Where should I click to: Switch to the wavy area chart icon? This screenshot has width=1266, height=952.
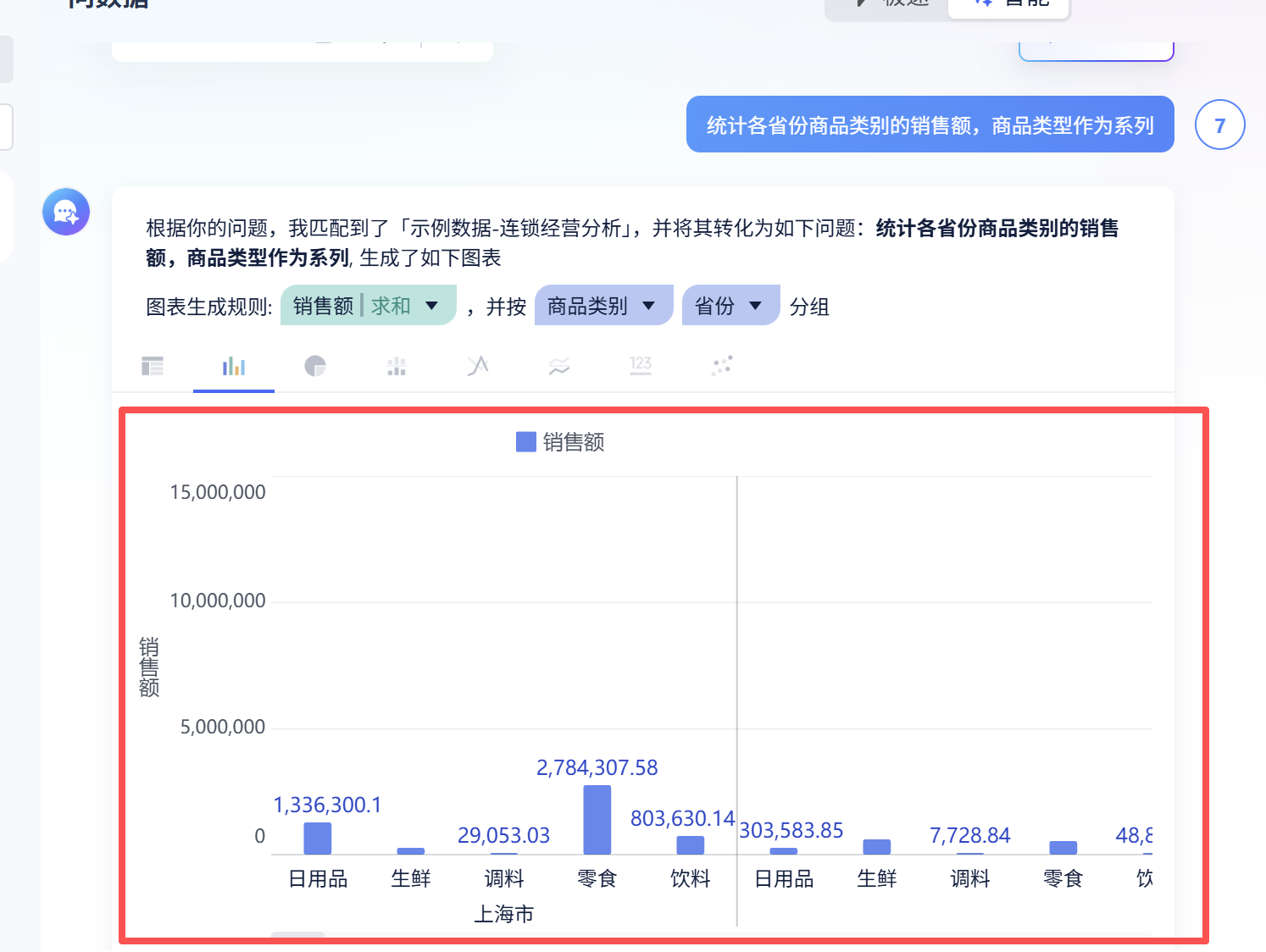click(x=559, y=366)
